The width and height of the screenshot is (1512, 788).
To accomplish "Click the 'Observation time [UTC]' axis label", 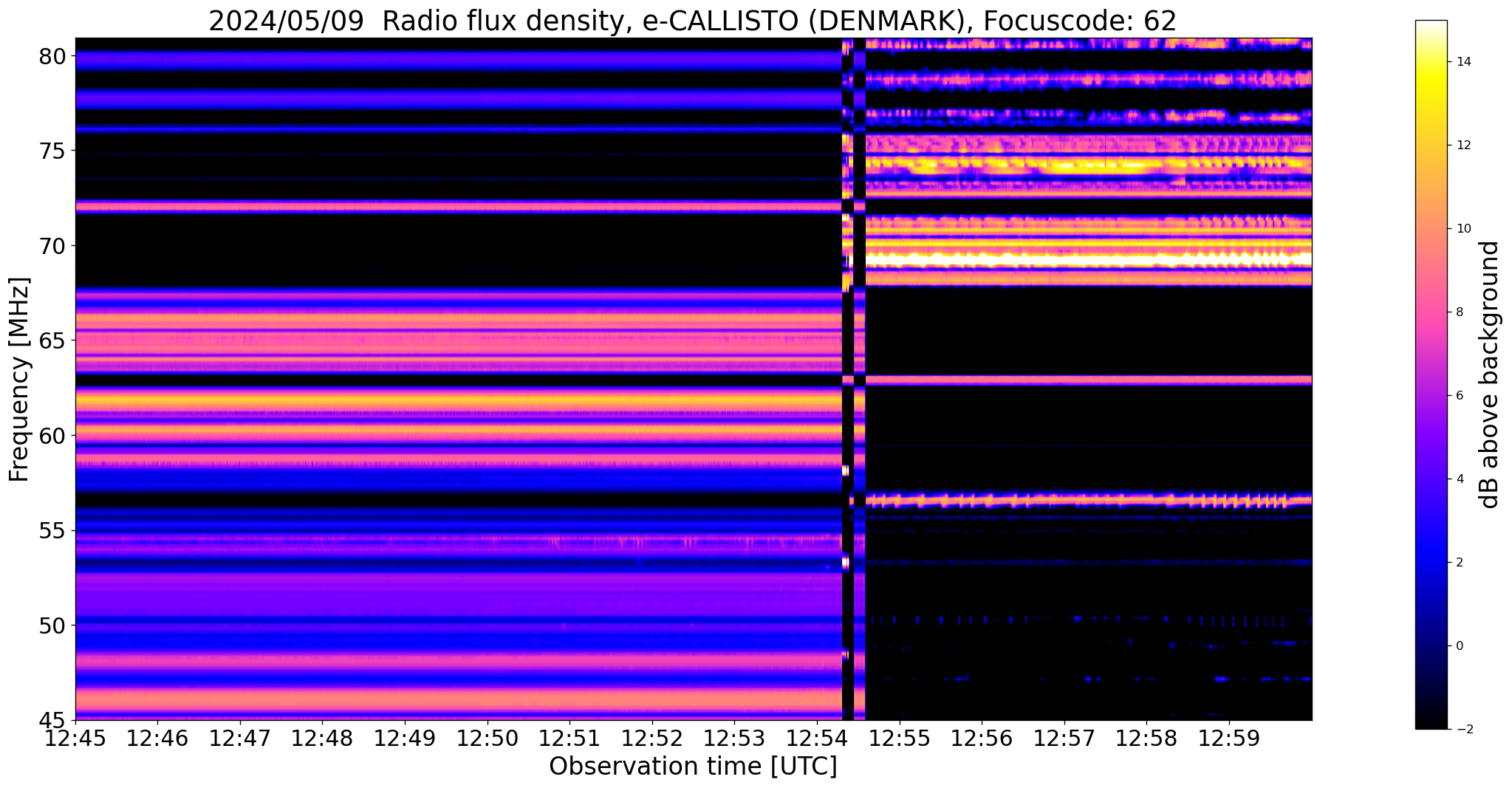I will pos(693,766).
